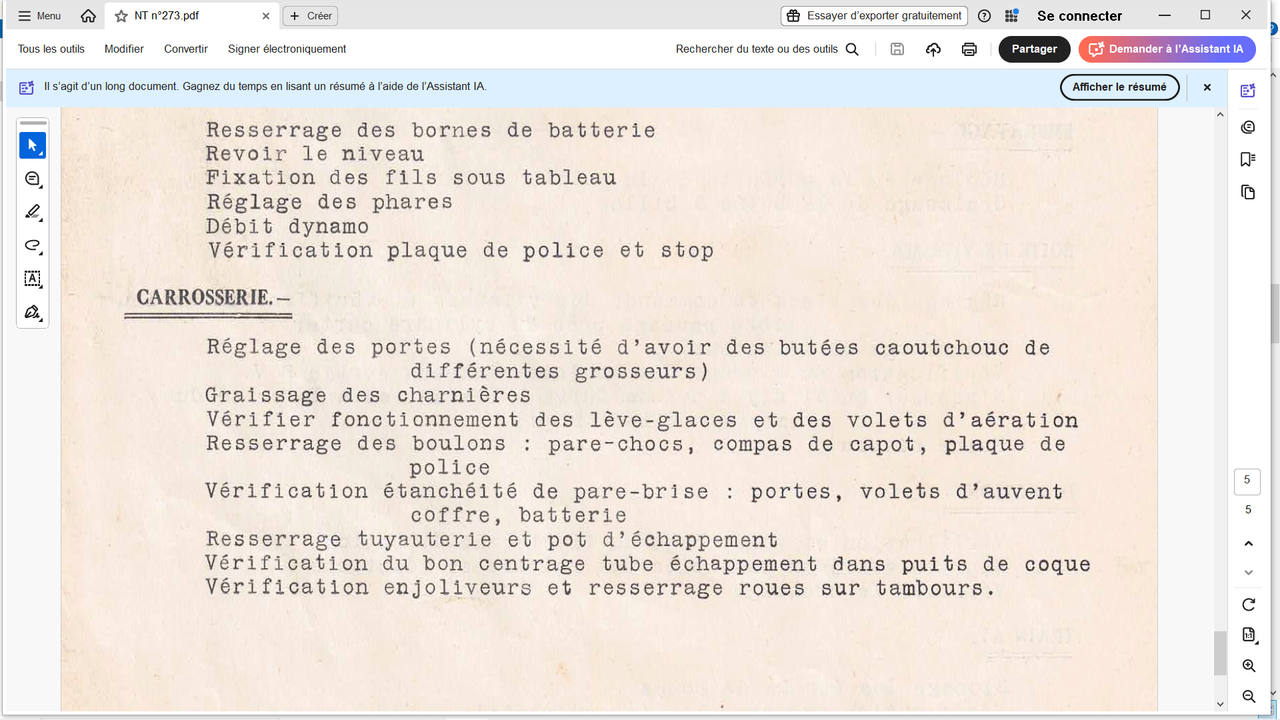This screenshot has width=1280, height=720.
Task: Zoom in on the document
Action: (1248, 665)
